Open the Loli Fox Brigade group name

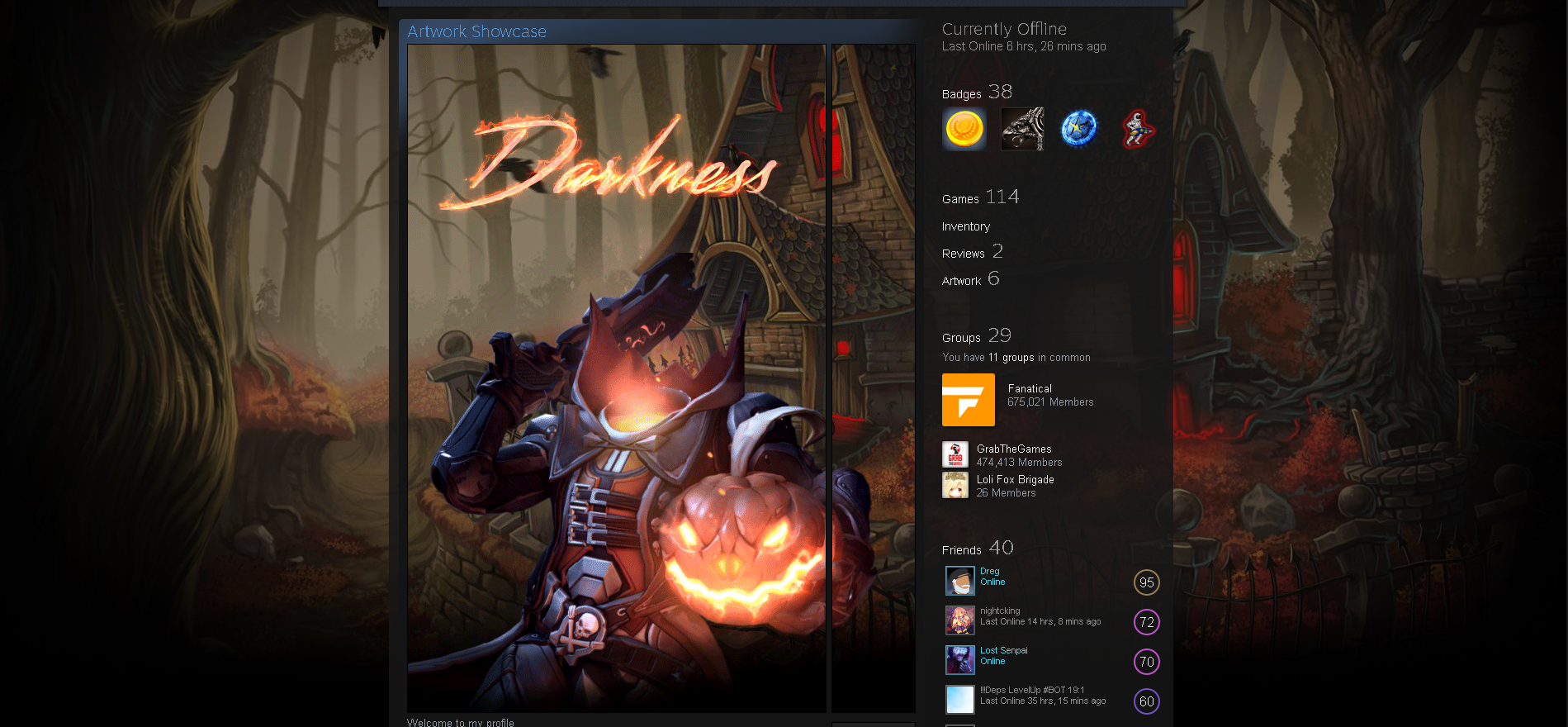1016,479
